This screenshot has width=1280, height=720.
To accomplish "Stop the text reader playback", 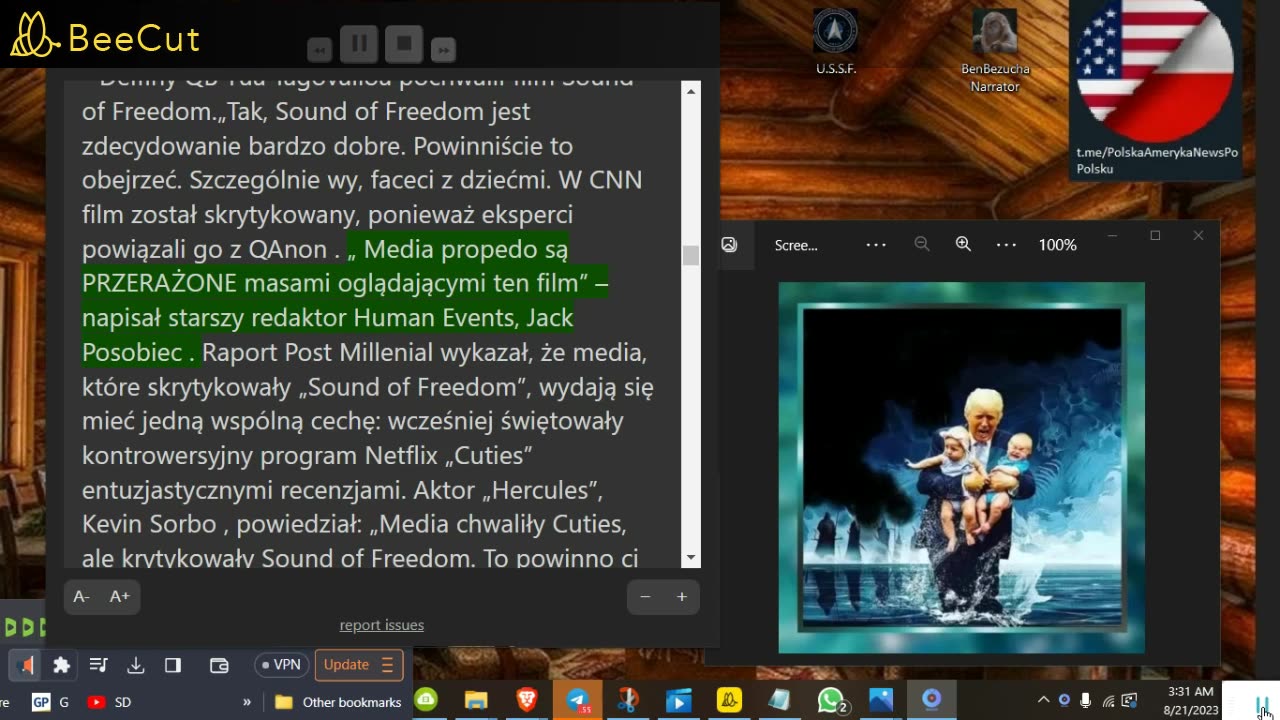I will click(404, 44).
